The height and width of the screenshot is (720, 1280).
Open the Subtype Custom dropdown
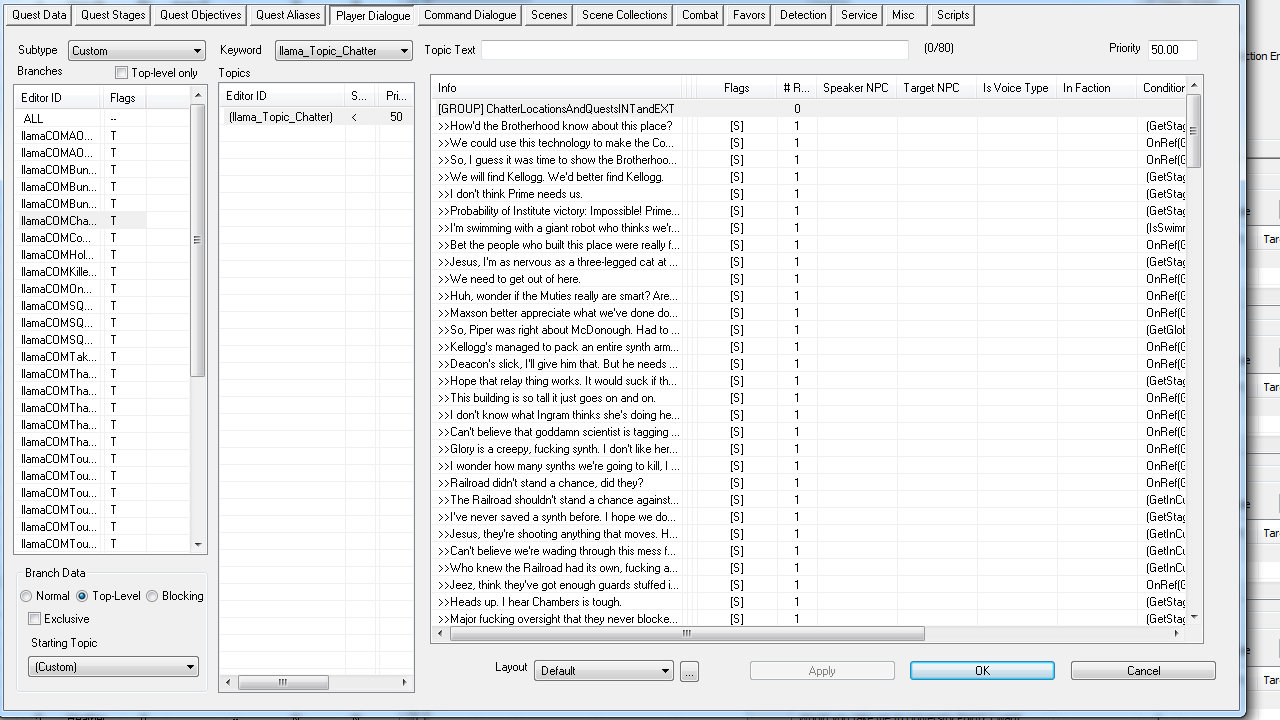(137, 51)
